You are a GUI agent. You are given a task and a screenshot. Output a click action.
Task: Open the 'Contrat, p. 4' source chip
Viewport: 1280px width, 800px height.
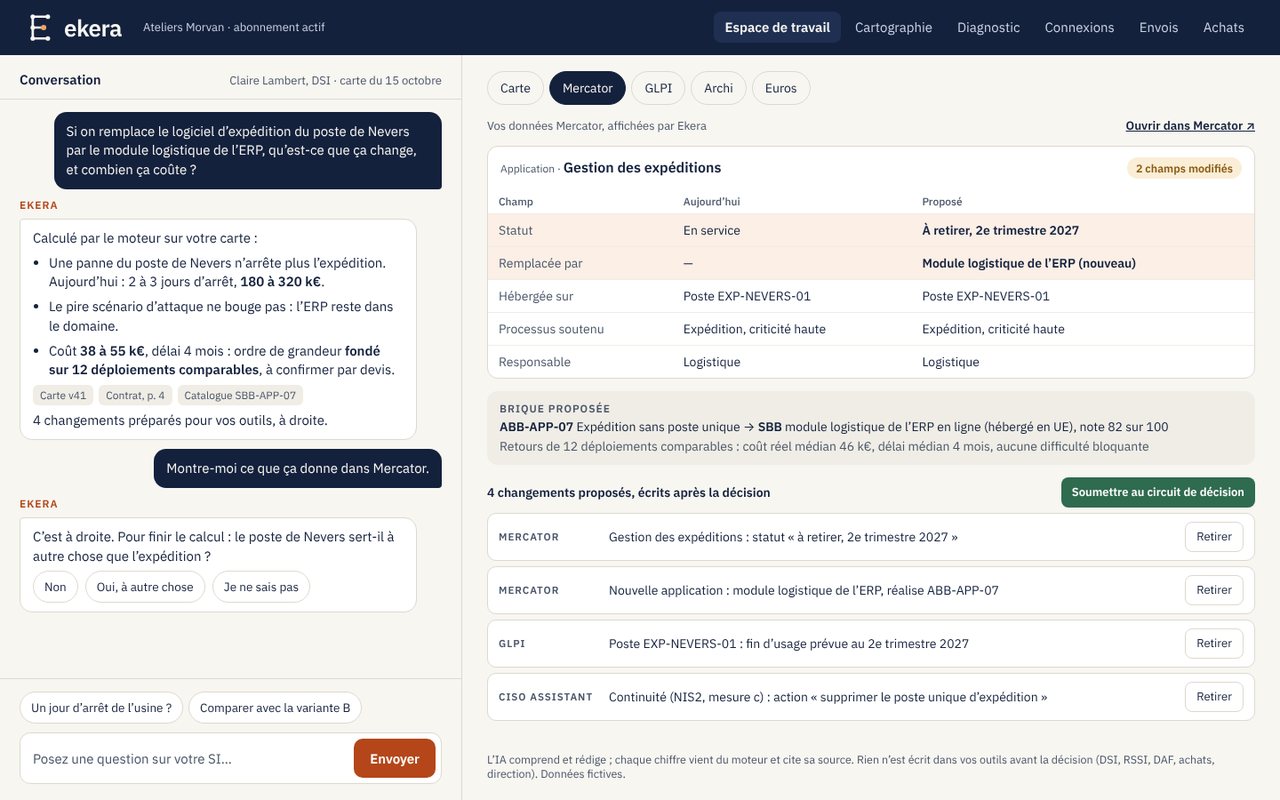coord(135,395)
